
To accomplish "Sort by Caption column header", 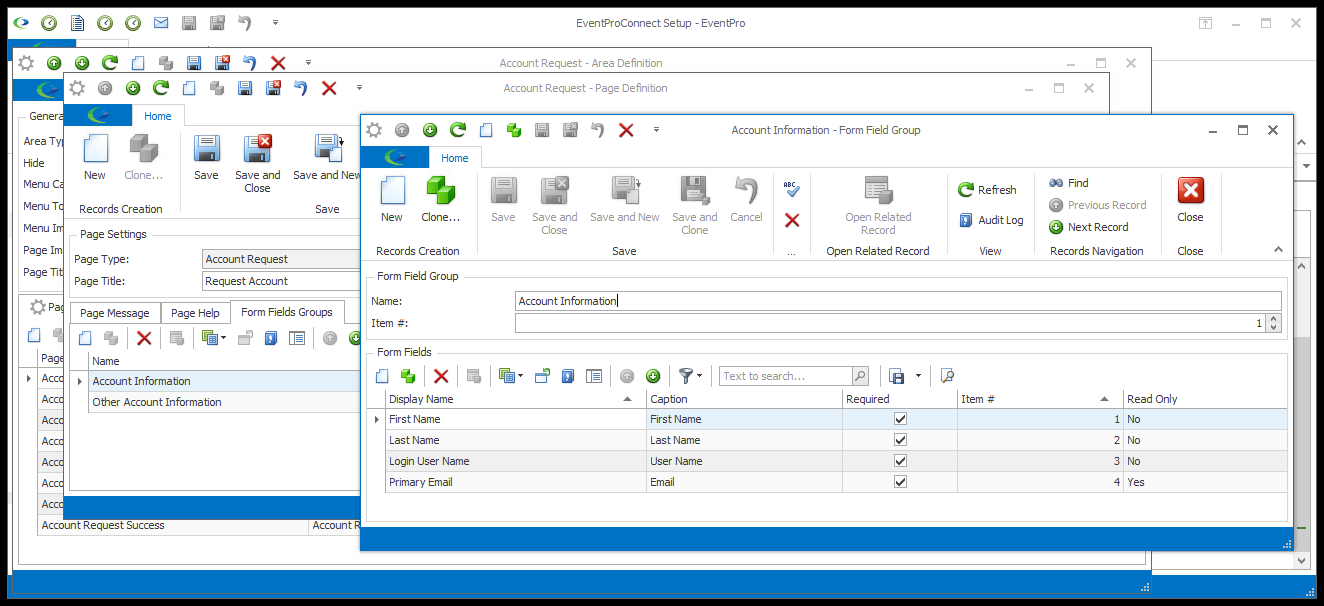I will point(745,399).
